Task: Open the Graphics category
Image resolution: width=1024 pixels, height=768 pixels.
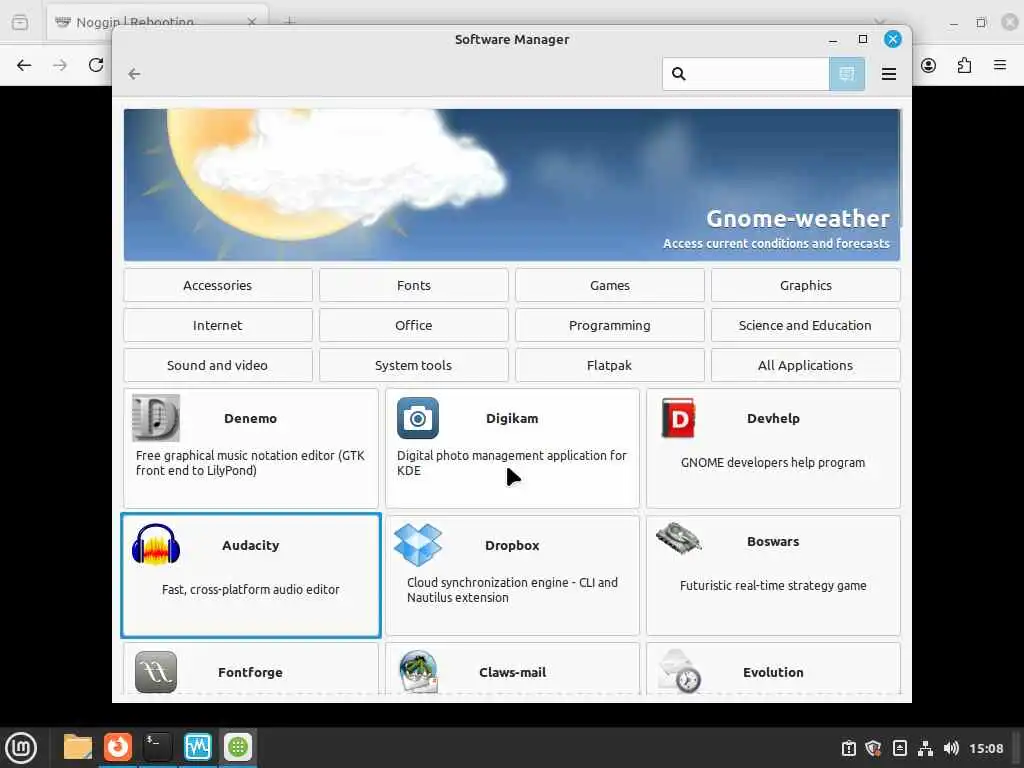Action: 806,285
